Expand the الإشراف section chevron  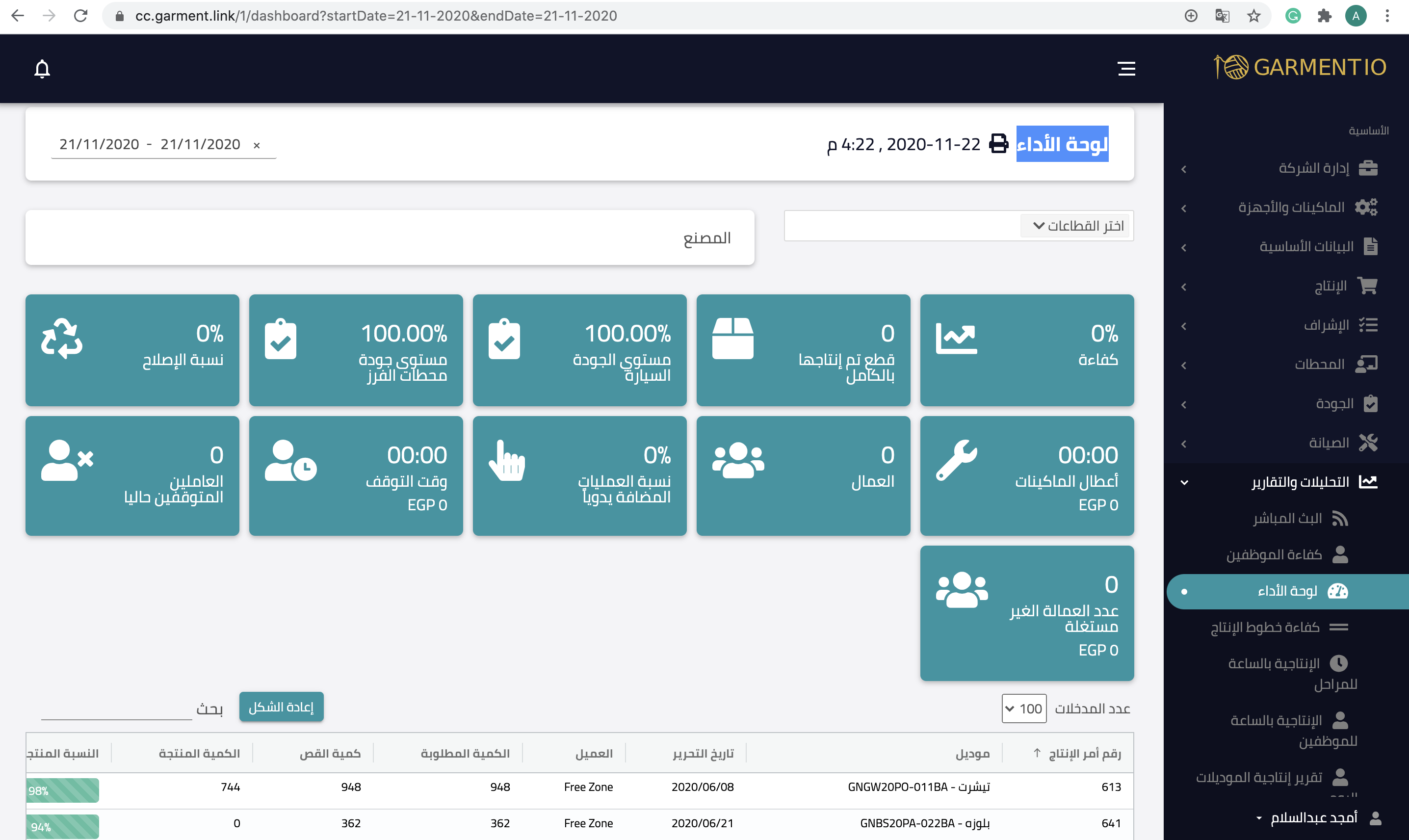click(1184, 326)
